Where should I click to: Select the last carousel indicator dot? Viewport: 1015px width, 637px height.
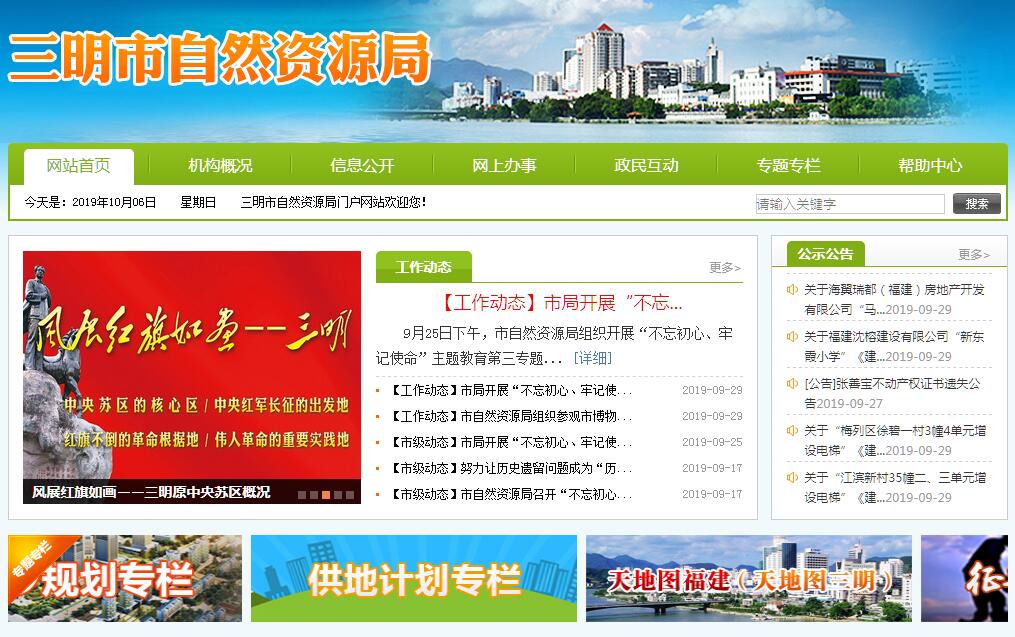349,494
